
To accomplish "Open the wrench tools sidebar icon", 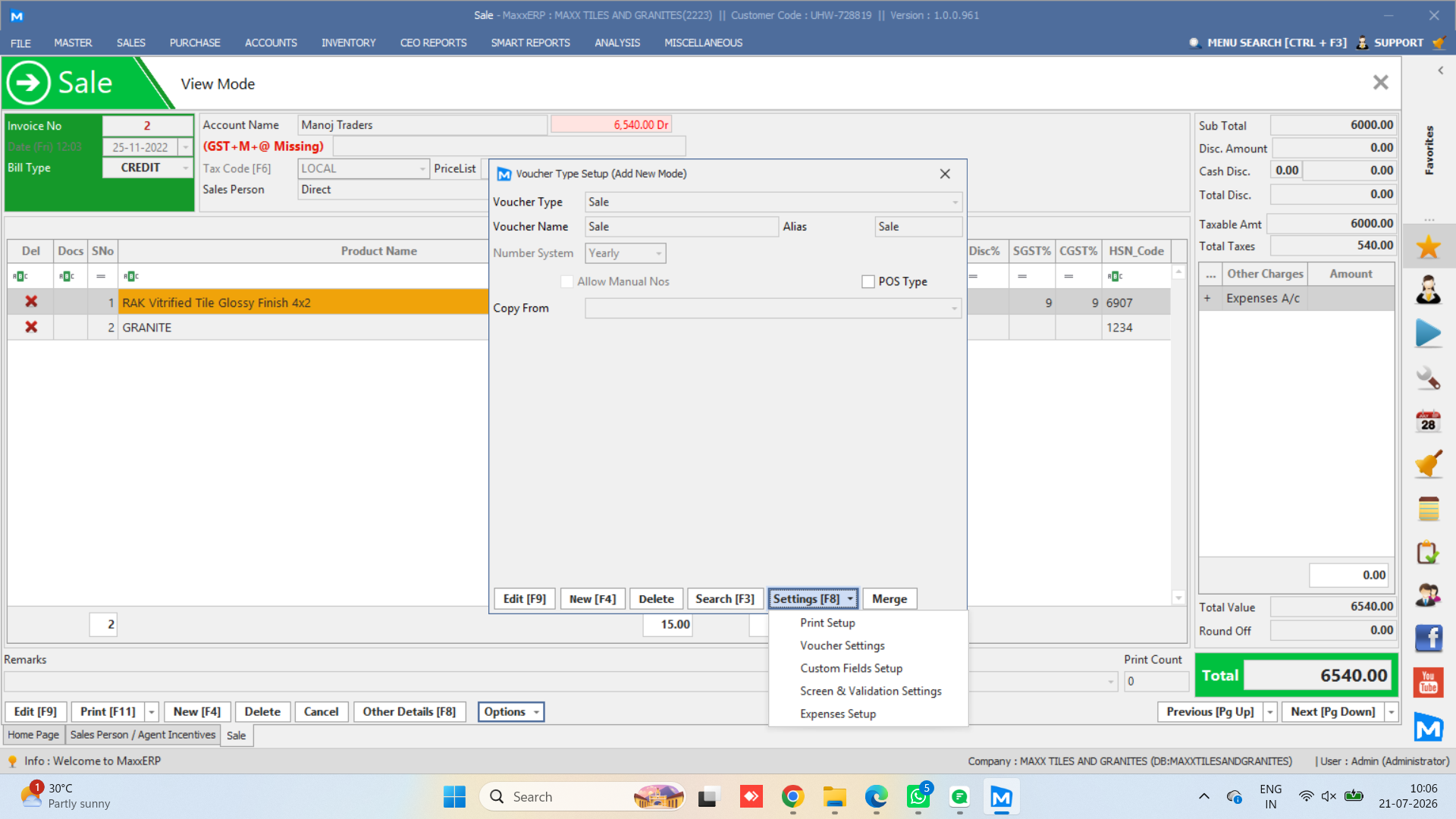I will (x=1428, y=378).
